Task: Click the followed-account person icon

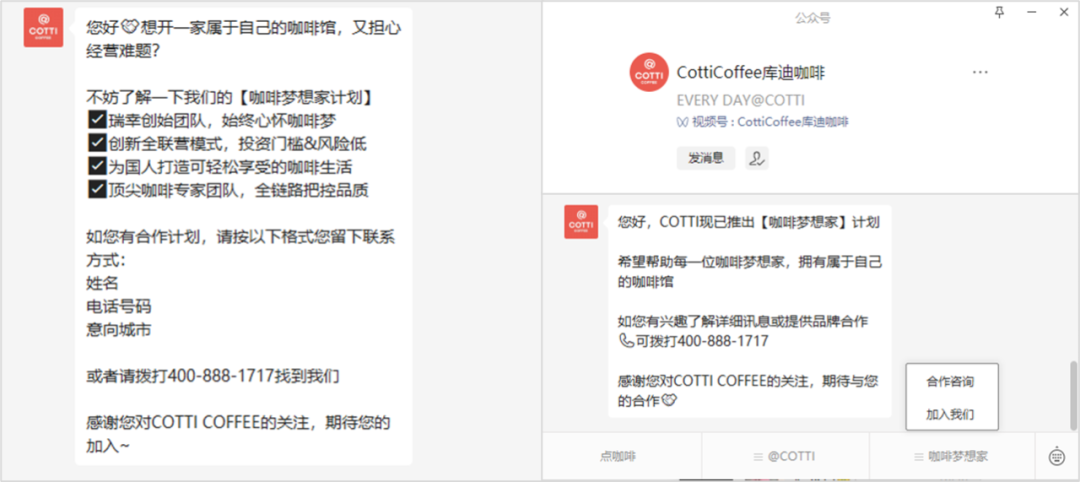Action: (756, 158)
